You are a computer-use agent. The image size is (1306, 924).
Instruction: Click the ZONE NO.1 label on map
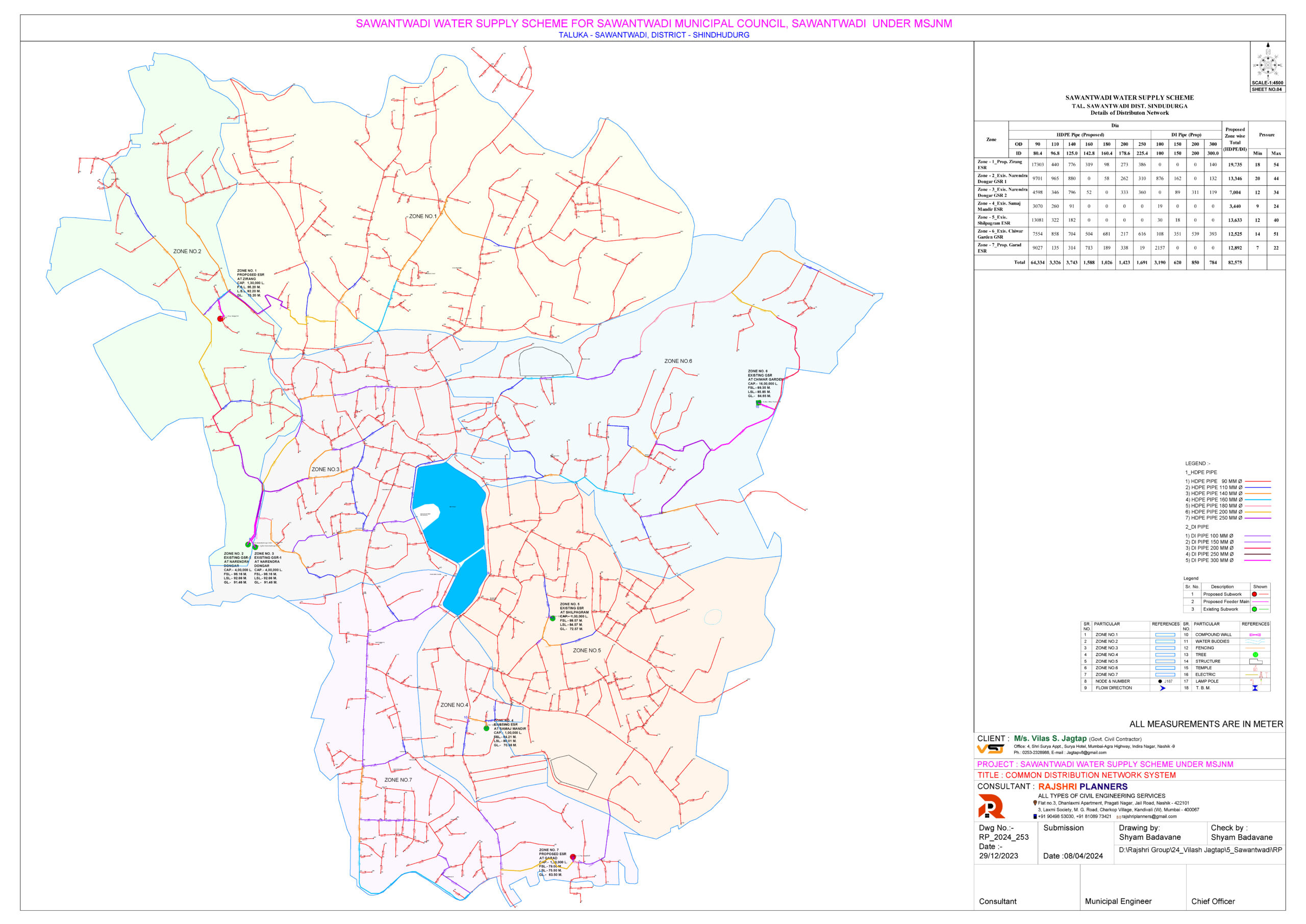(x=422, y=216)
